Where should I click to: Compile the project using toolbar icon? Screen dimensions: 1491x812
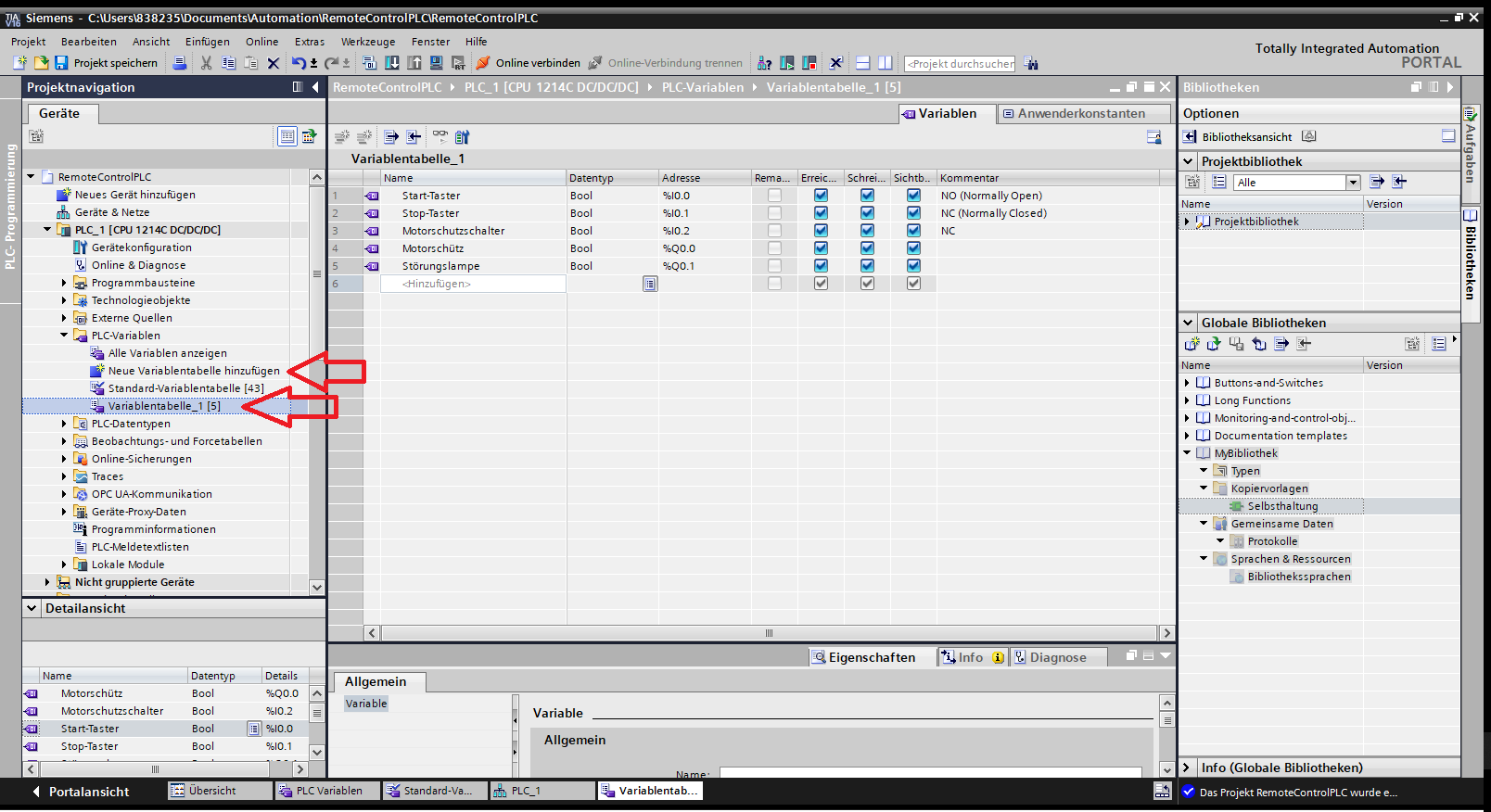(369, 63)
